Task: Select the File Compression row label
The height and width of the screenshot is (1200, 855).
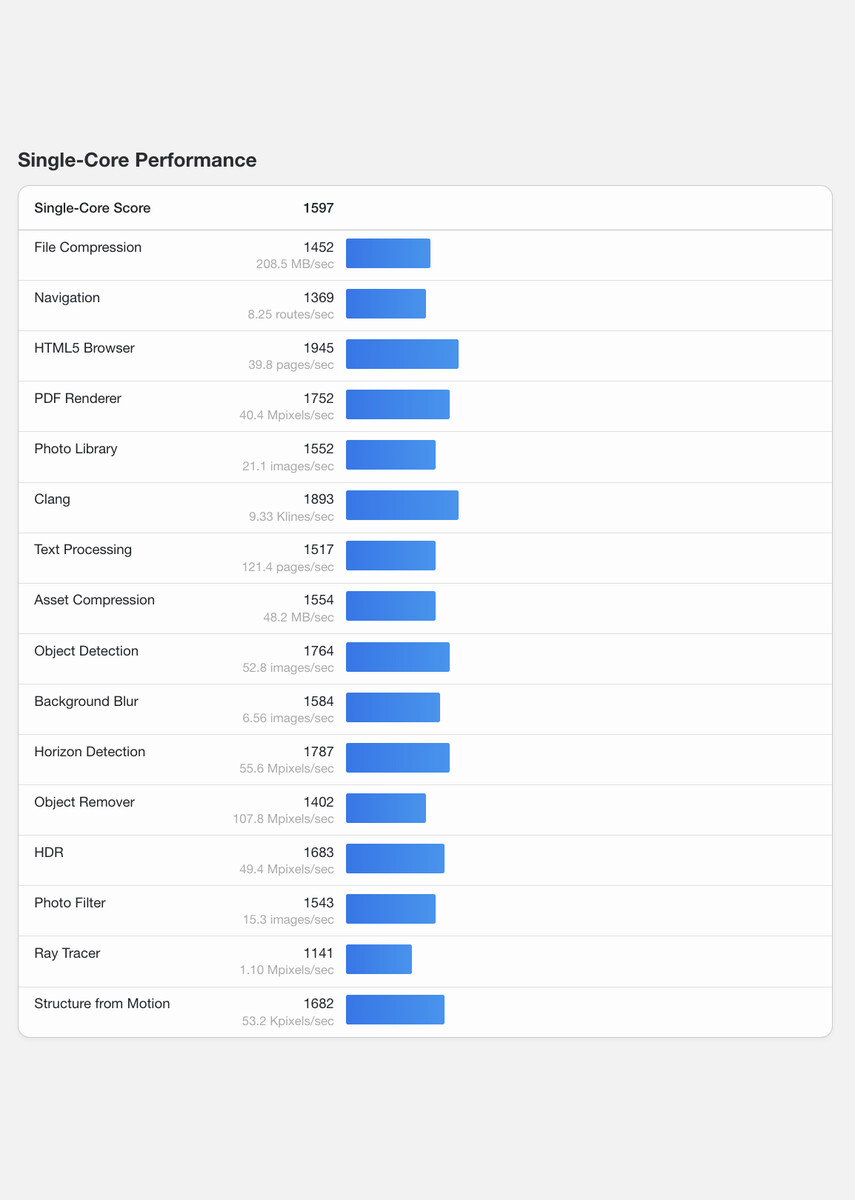Action: pos(88,247)
